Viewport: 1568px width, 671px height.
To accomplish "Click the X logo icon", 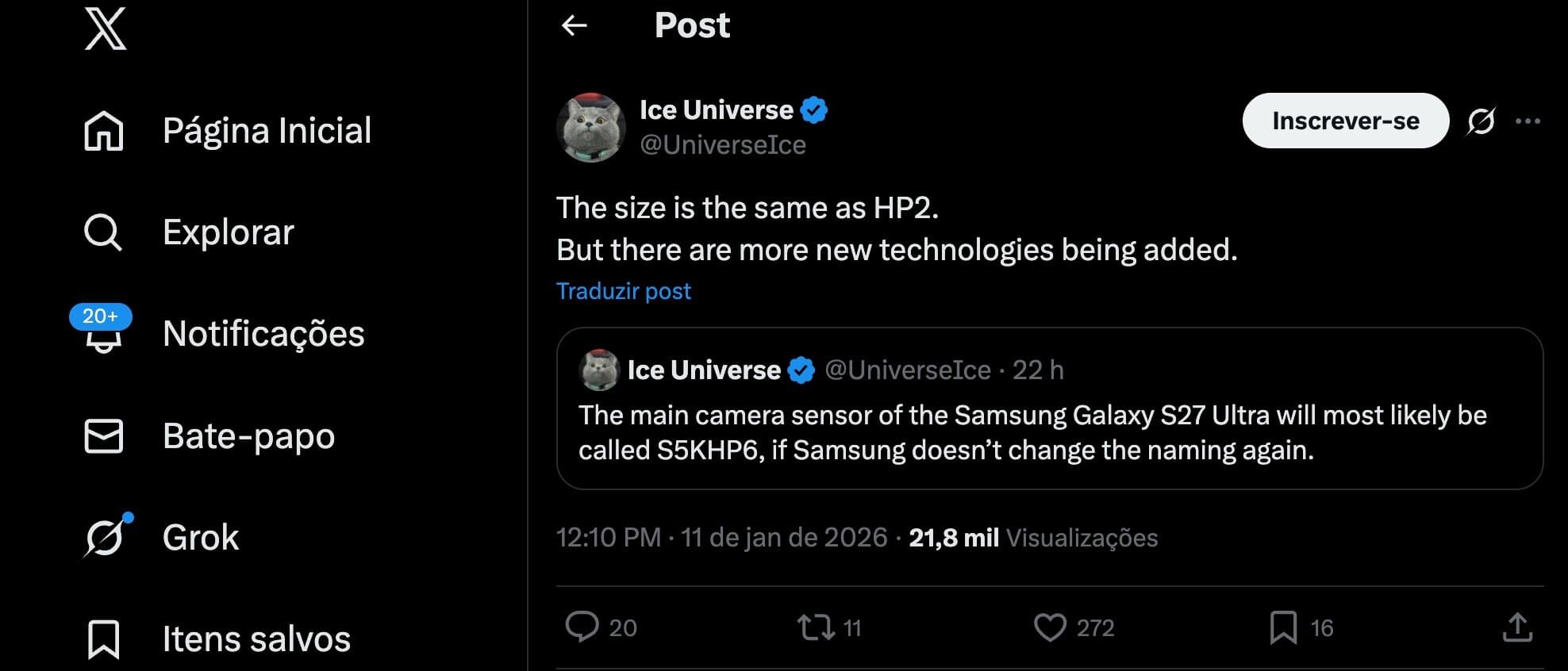I will click(106, 29).
